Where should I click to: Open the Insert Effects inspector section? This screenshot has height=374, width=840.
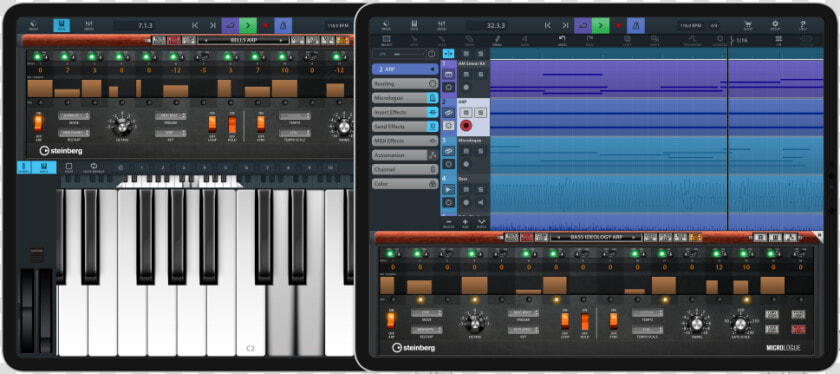(x=405, y=112)
